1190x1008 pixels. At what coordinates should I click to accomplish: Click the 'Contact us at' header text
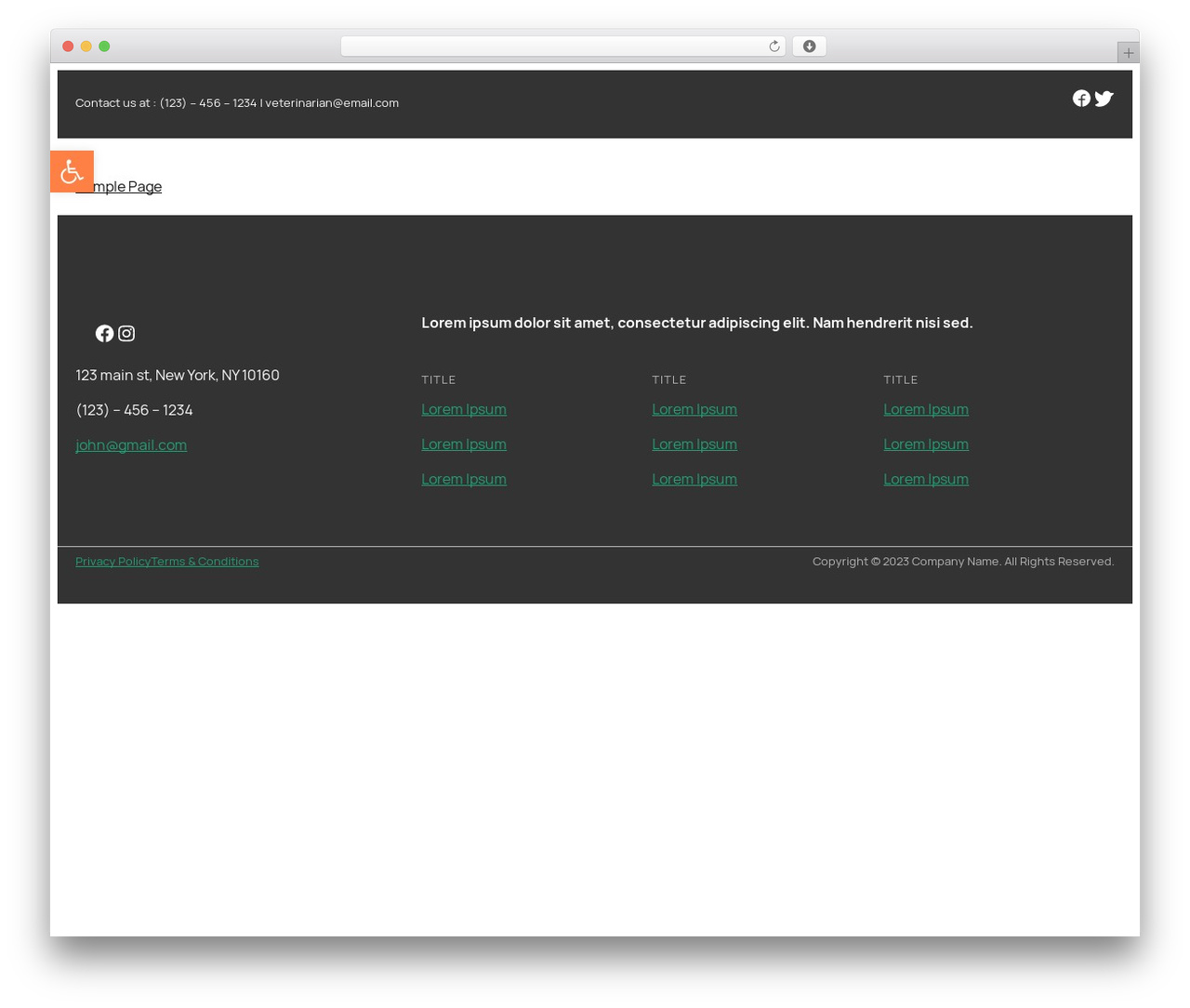click(237, 103)
